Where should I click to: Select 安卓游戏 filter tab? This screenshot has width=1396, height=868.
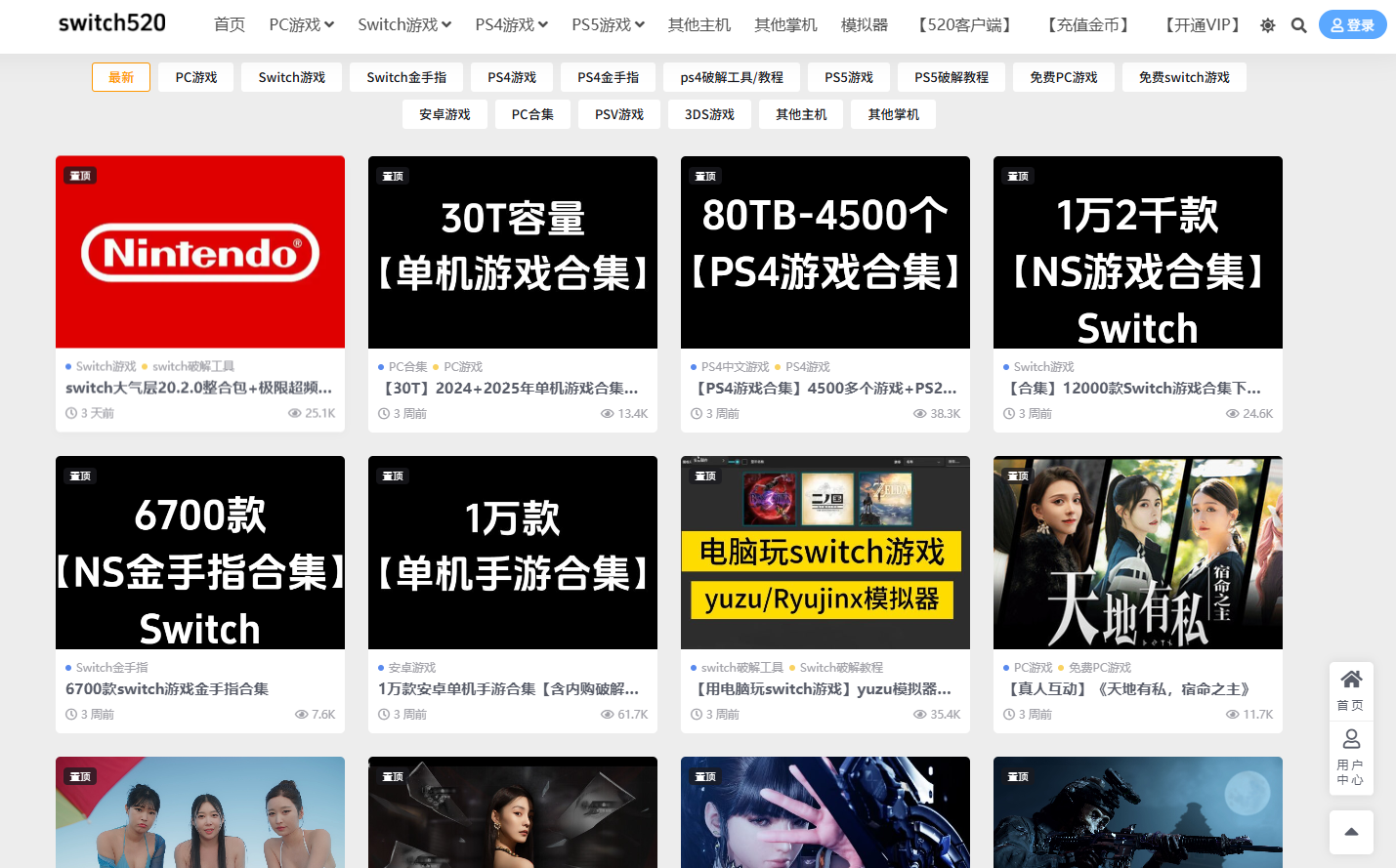tap(444, 114)
